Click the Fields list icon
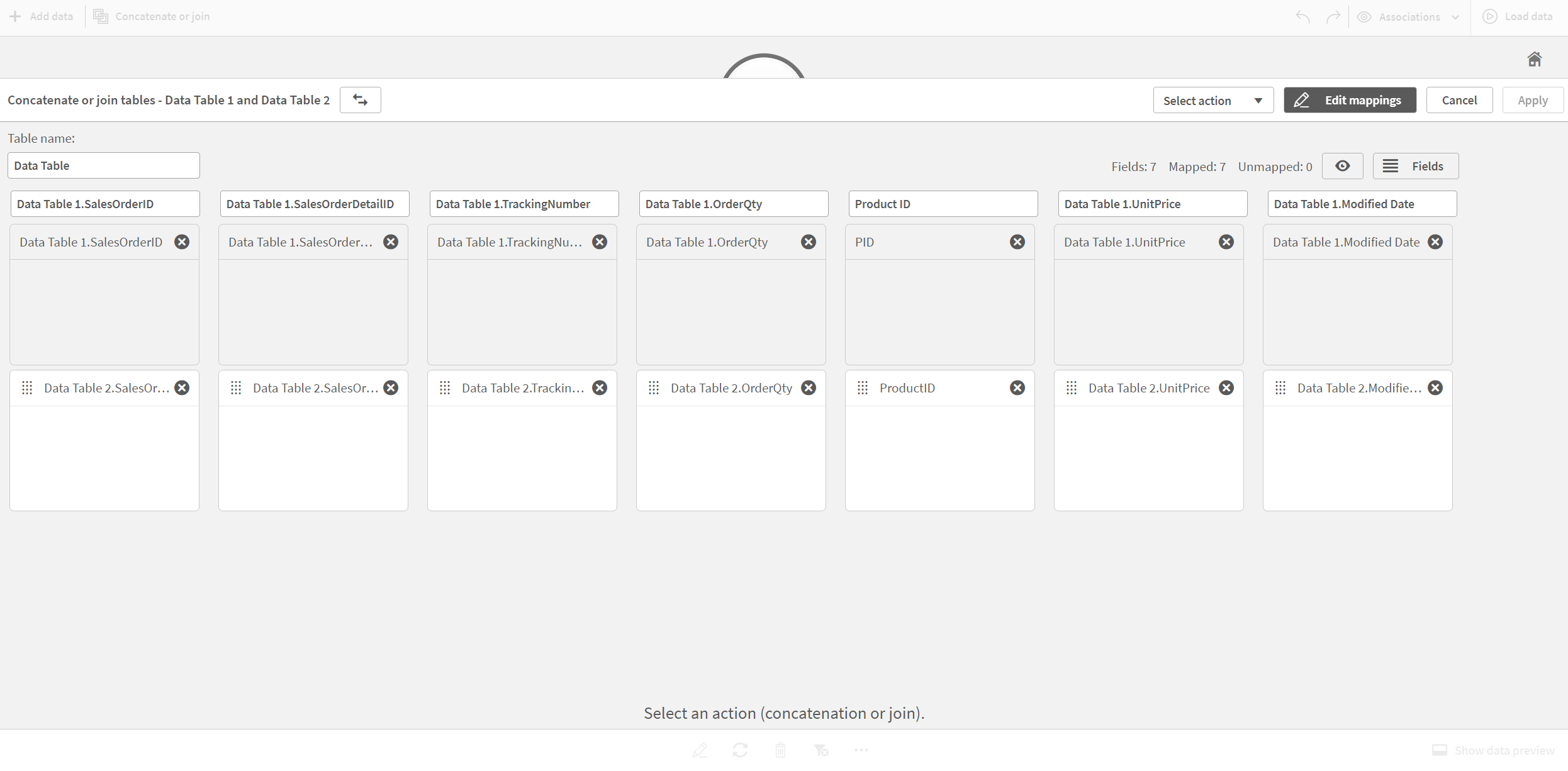 (x=1390, y=166)
